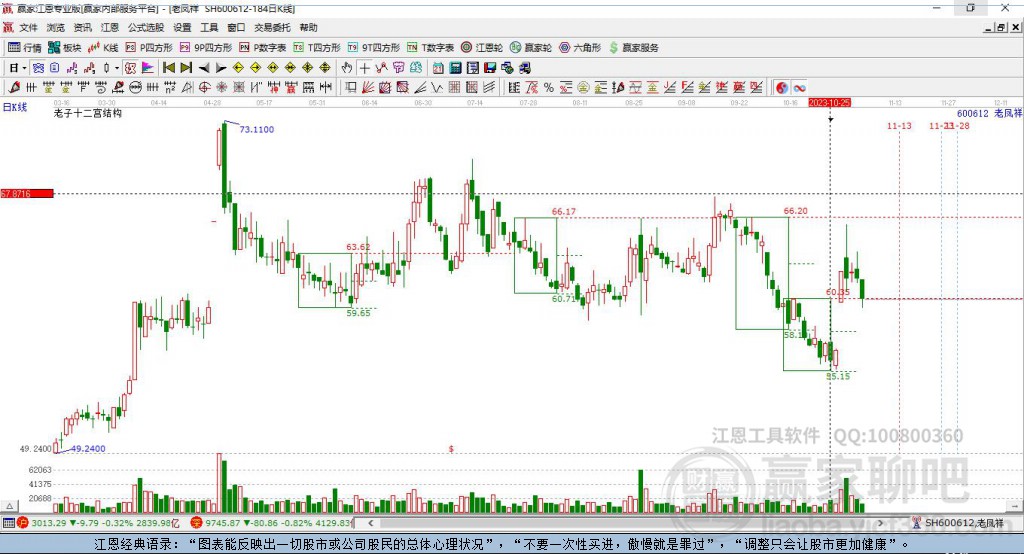Click the blue 49.2400 low price label
The image size is (1024, 554).
88,449
